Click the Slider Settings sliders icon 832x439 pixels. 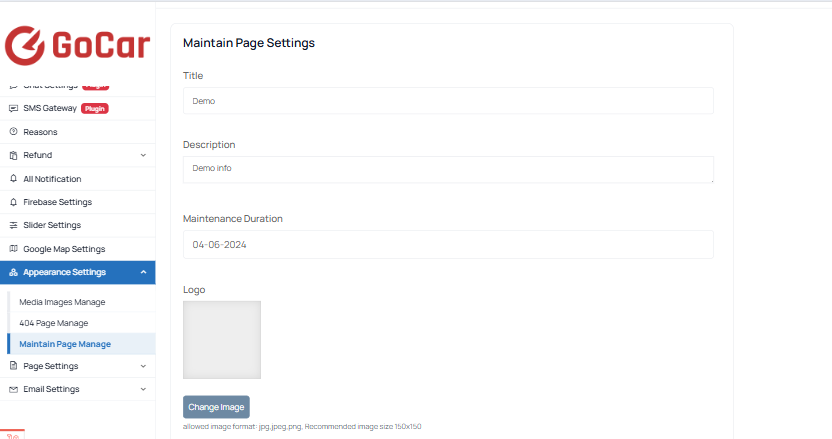(14, 225)
